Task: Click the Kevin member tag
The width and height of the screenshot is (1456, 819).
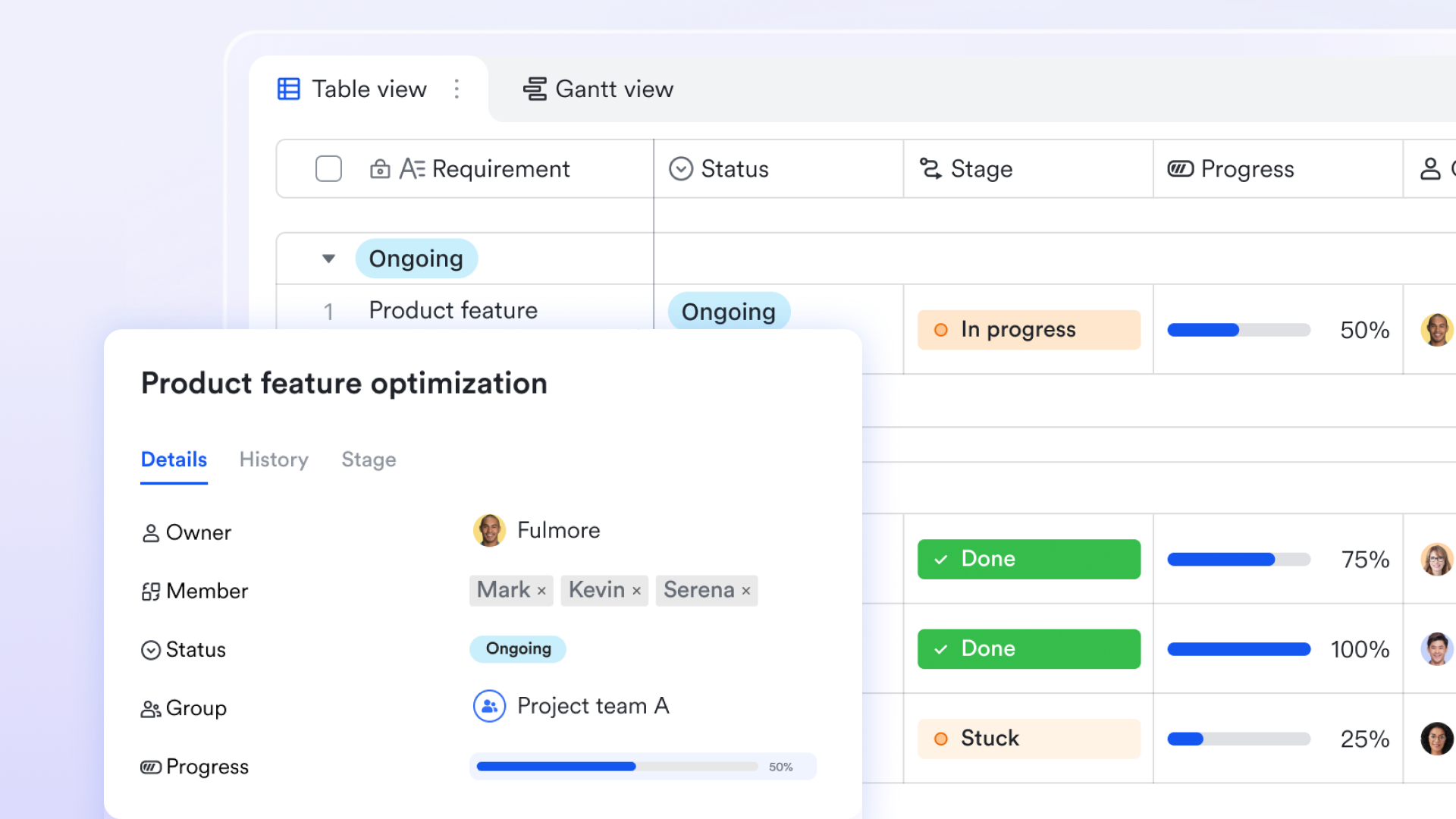Action: point(596,590)
